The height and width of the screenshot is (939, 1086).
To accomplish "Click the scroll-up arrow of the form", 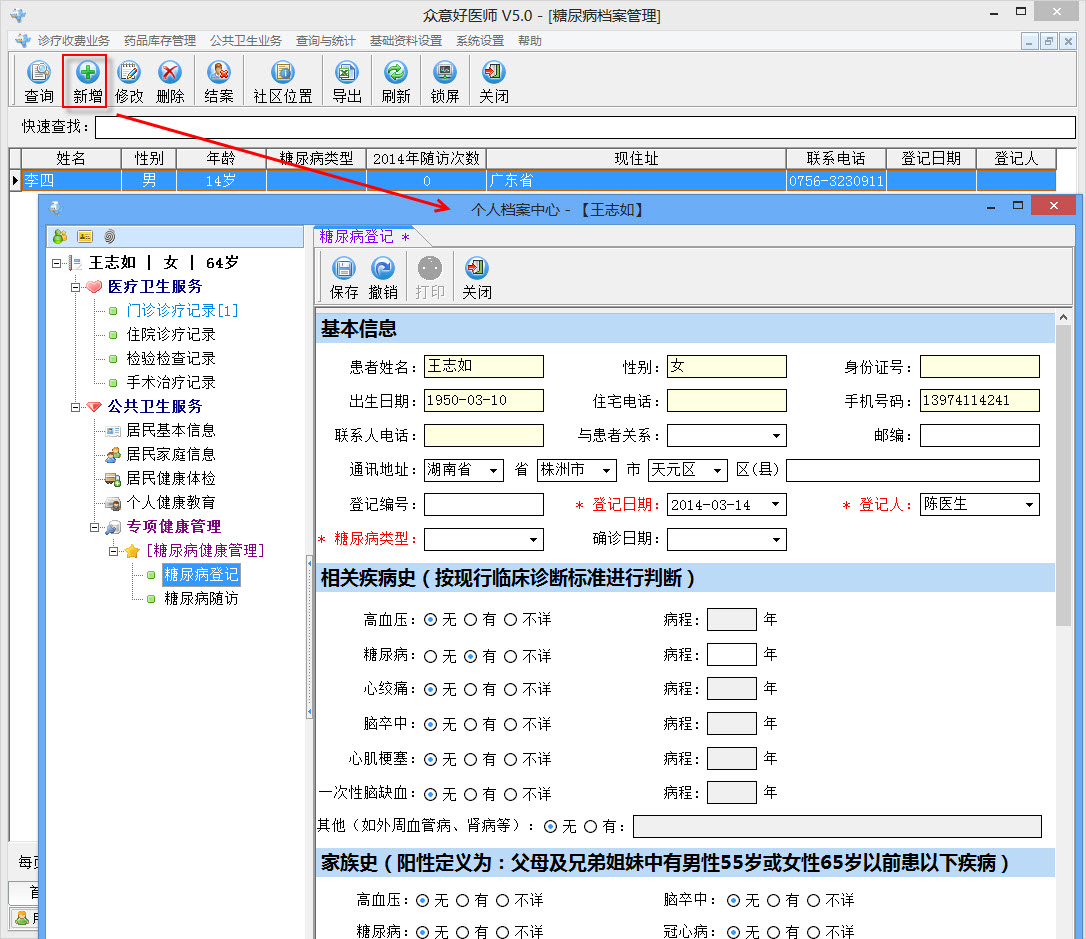I will tap(1062, 317).
